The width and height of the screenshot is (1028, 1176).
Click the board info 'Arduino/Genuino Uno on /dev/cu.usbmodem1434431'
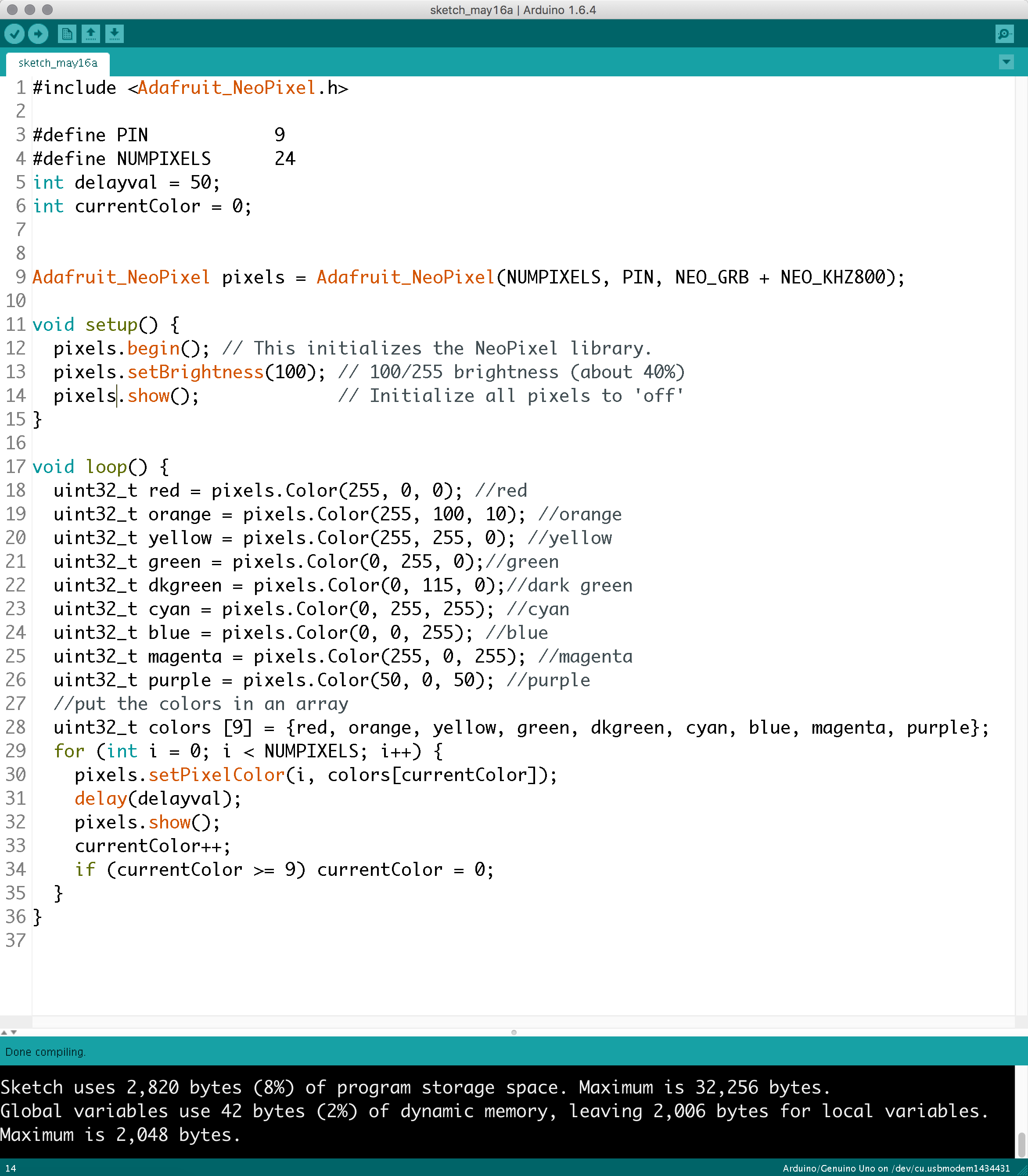point(896,1168)
